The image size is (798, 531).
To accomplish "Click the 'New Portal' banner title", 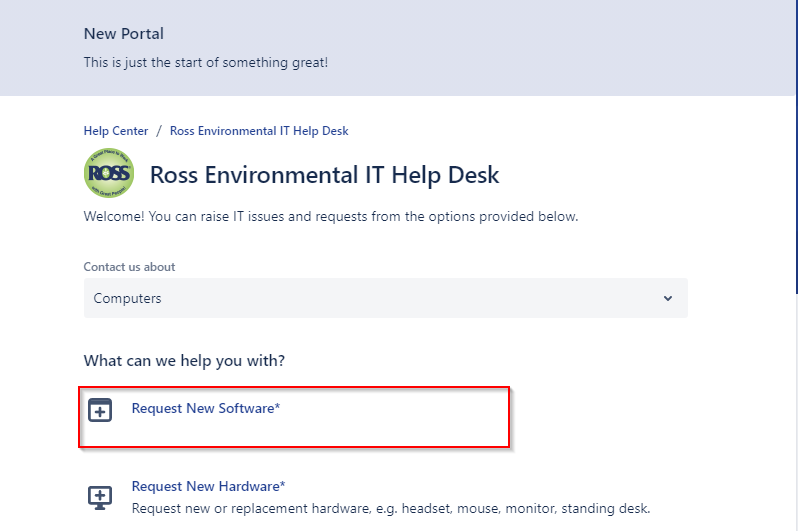I will (124, 34).
